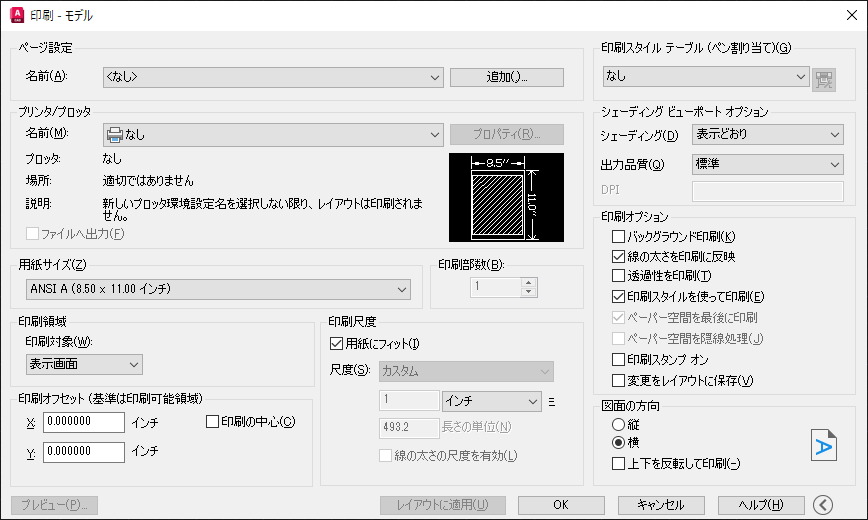Enable 印刷の中心(C) checkbox
This screenshot has width=868, height=520.
click(x=212, y=421)
